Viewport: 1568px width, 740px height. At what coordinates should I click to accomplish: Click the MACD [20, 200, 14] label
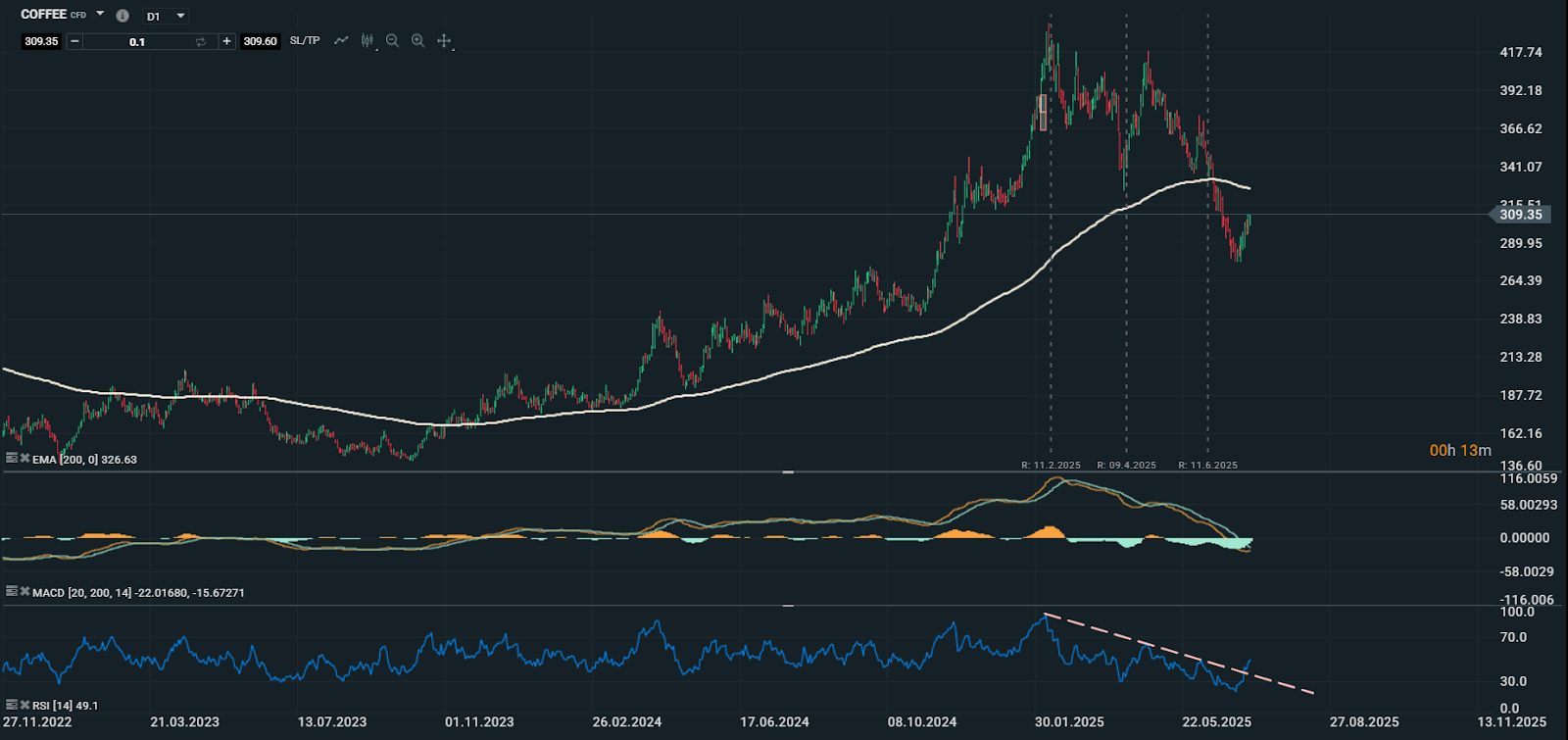click(x=82, y=593)
